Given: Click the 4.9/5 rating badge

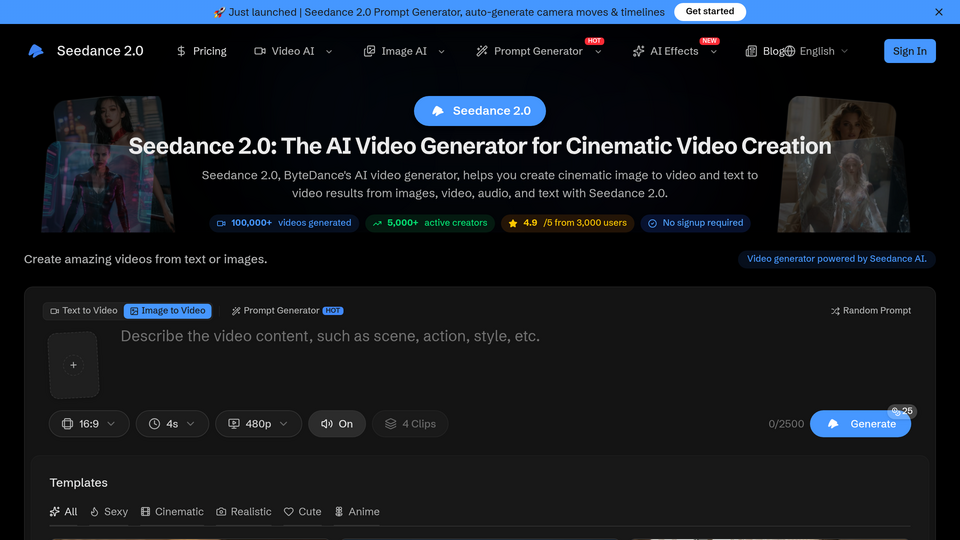Looking at the screenshot, I should pos(568,223).
